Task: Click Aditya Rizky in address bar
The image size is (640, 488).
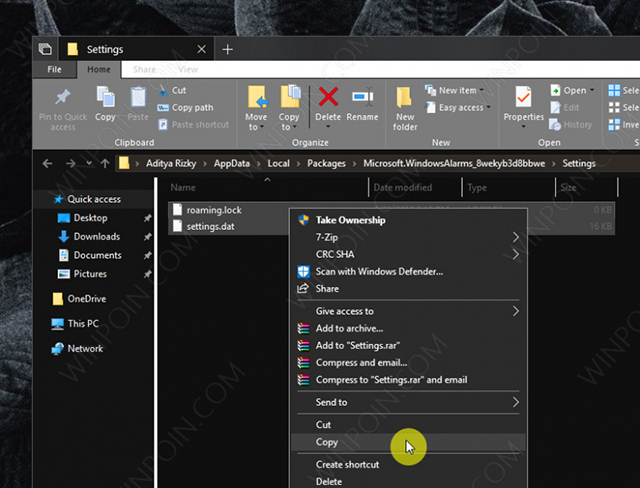Action: coord(171,164)
